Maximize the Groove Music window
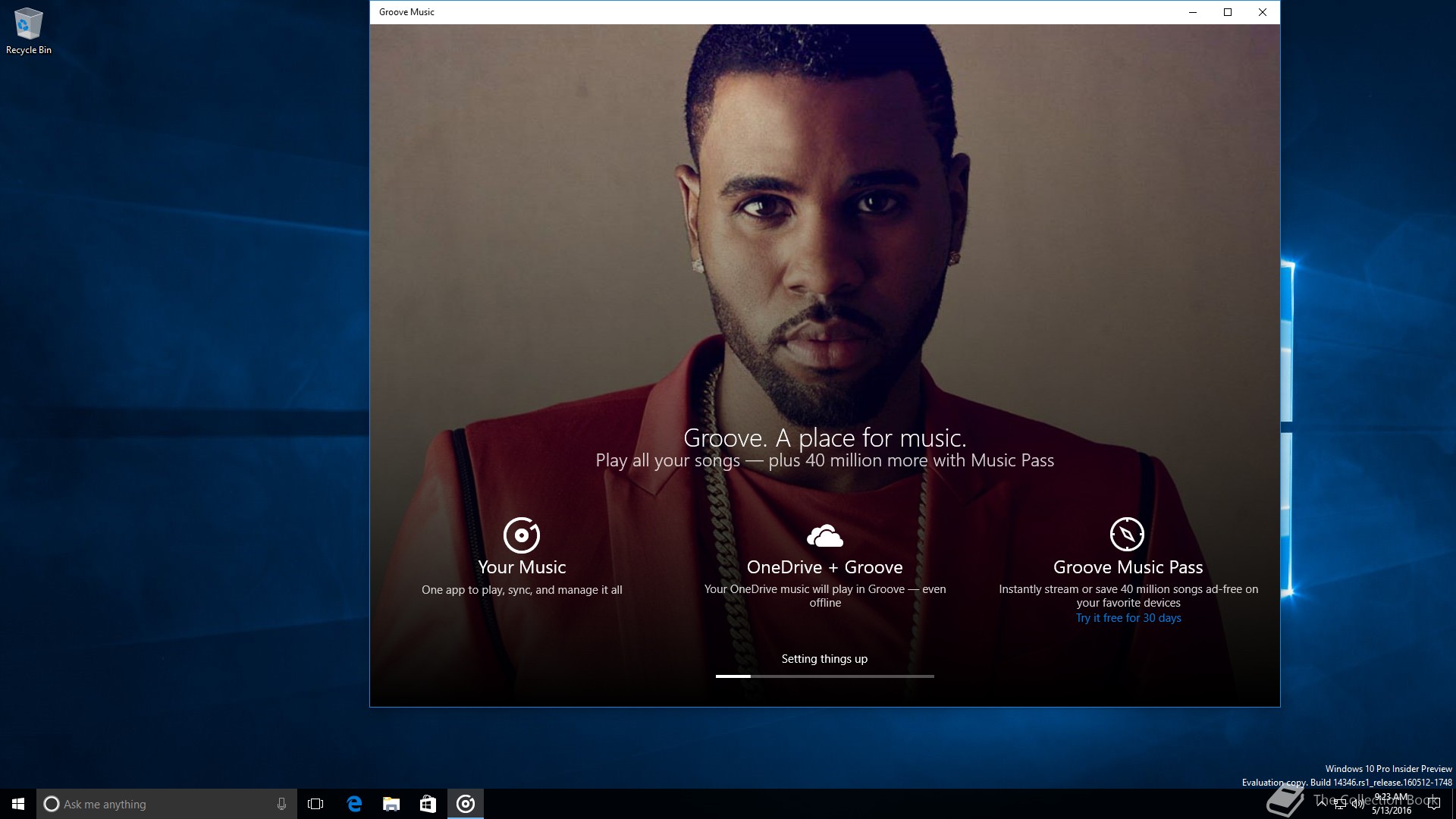 1228,12
